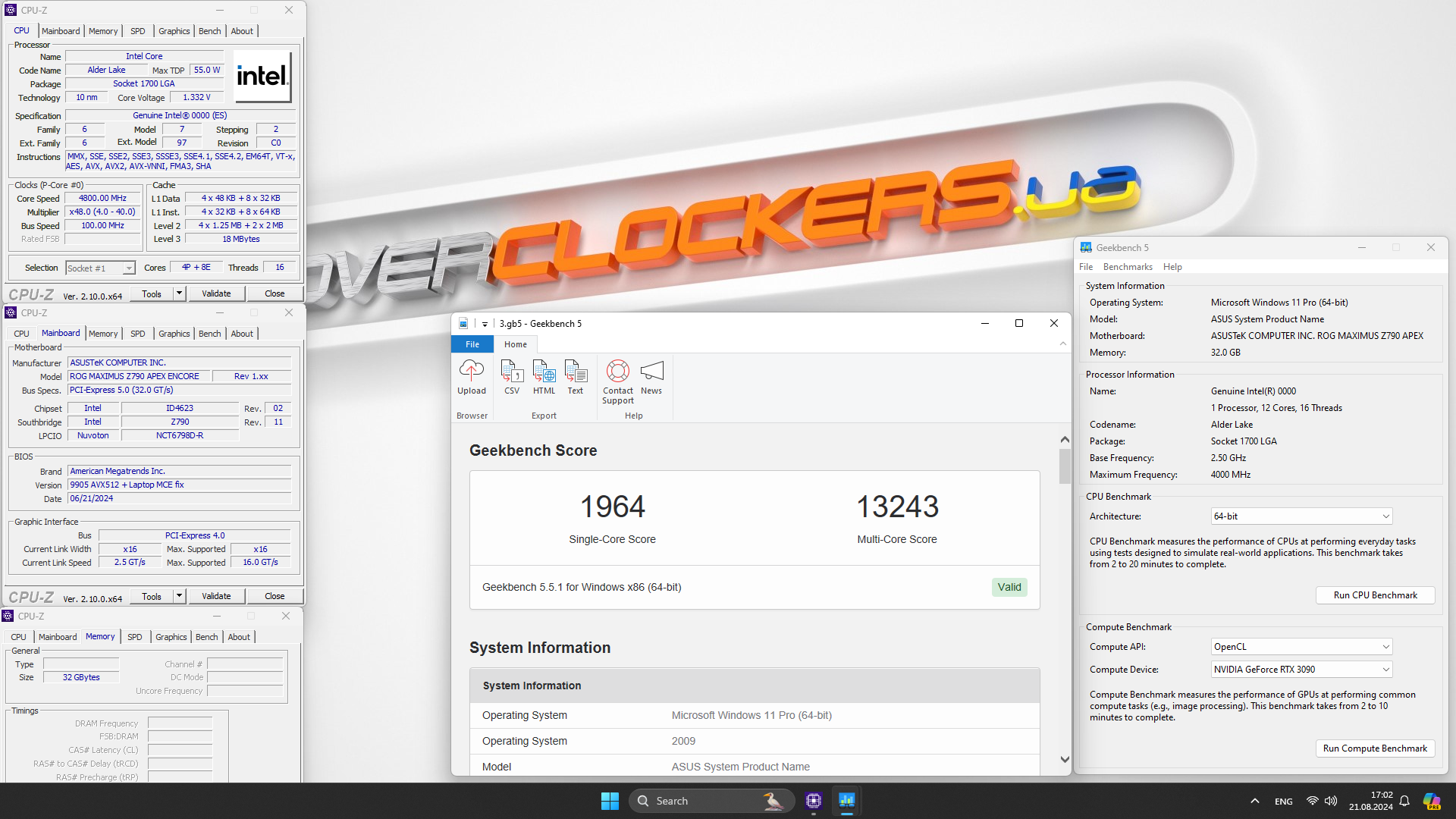Click Tools button in top CPU-Z window
This screenshot has width=1456, height=819.
[152, 293]
